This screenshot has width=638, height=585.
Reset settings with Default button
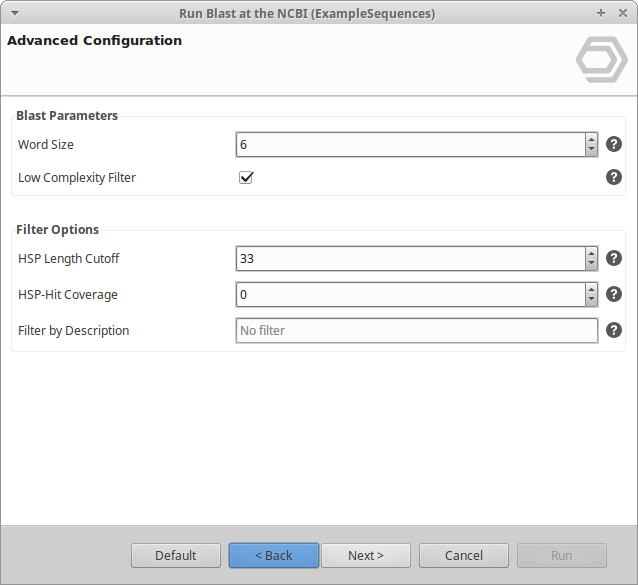tap(175, 555)
